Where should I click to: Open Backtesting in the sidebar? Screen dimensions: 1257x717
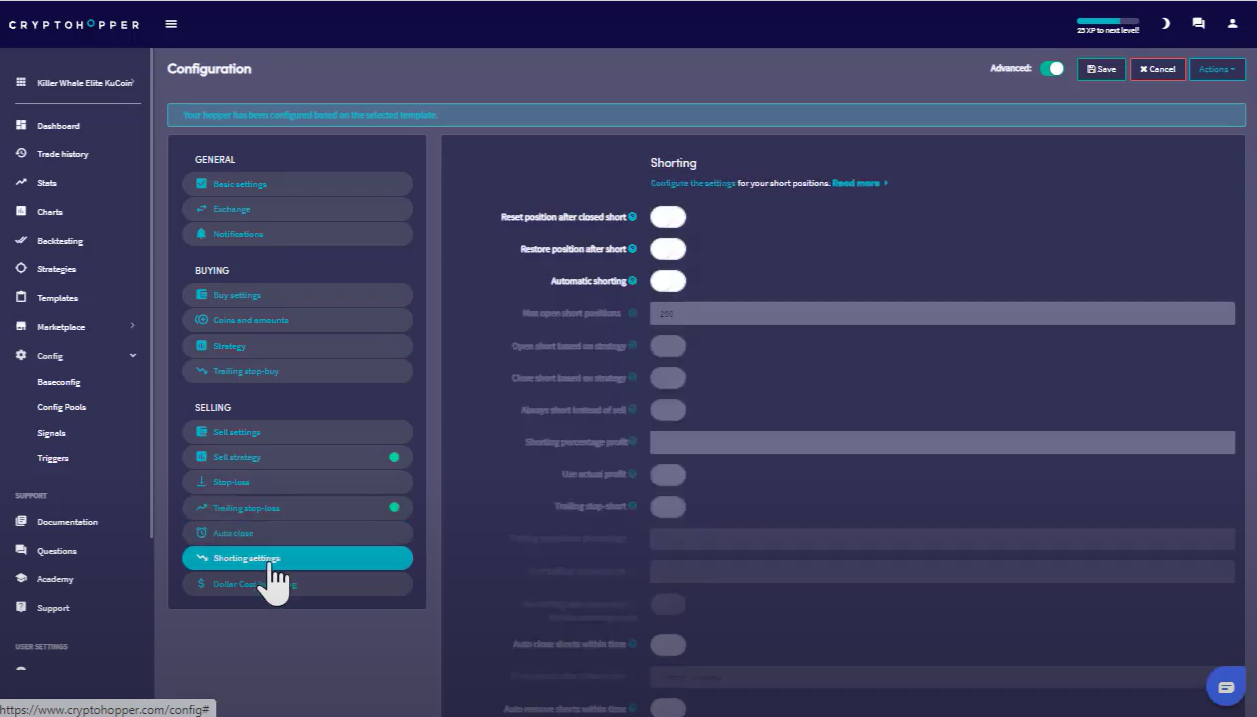(x=59, y=241)
